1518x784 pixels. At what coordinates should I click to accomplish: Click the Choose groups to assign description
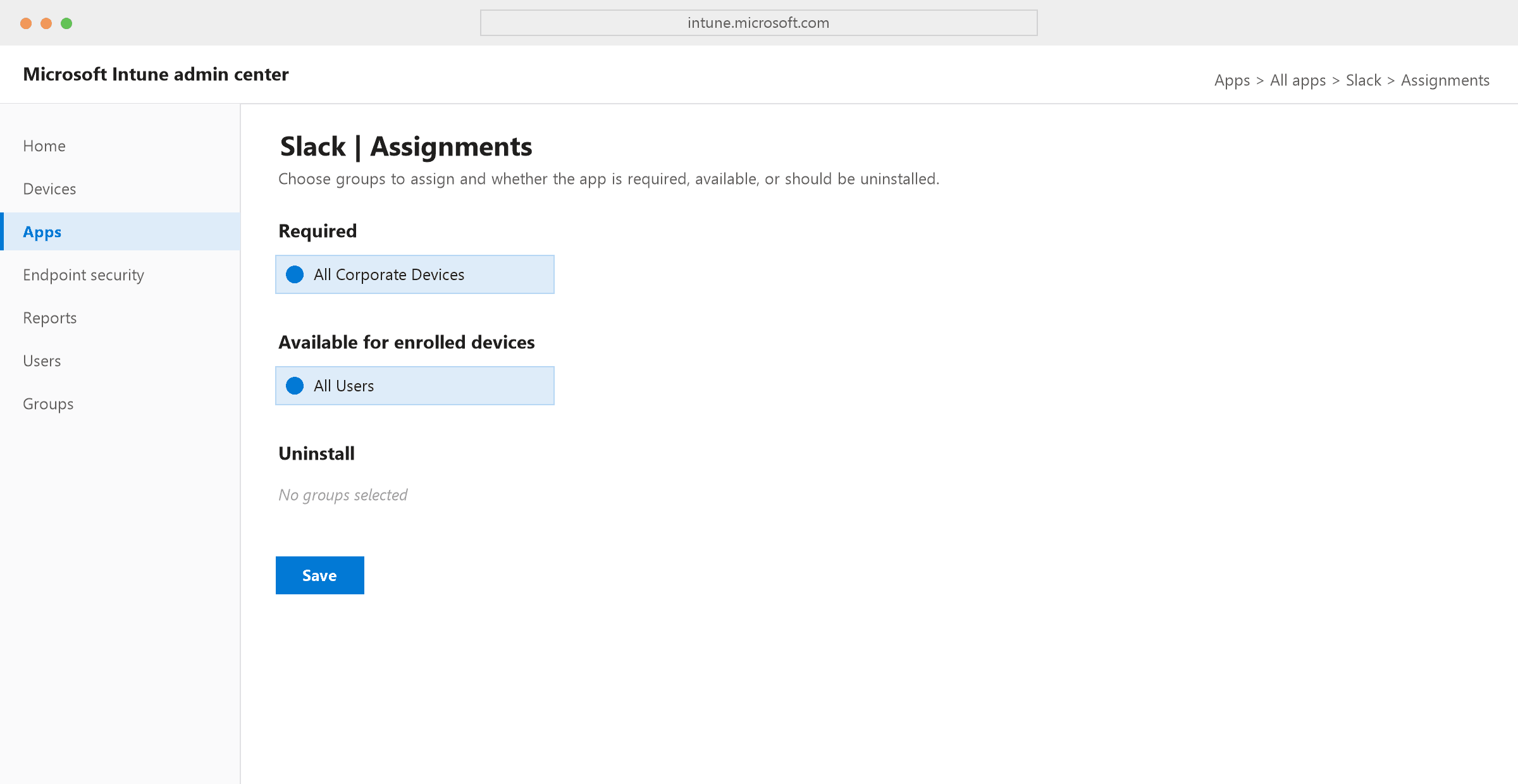pos(609,179)
